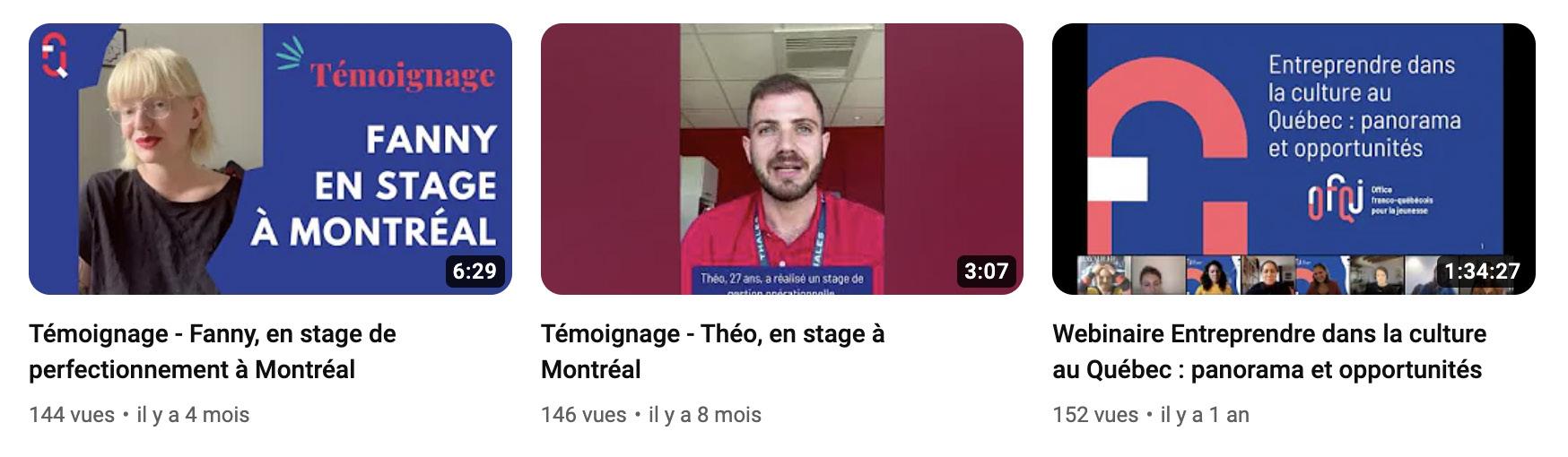
Task: Click the "152 vues" view count text
Action: [x=1095, y=415]
